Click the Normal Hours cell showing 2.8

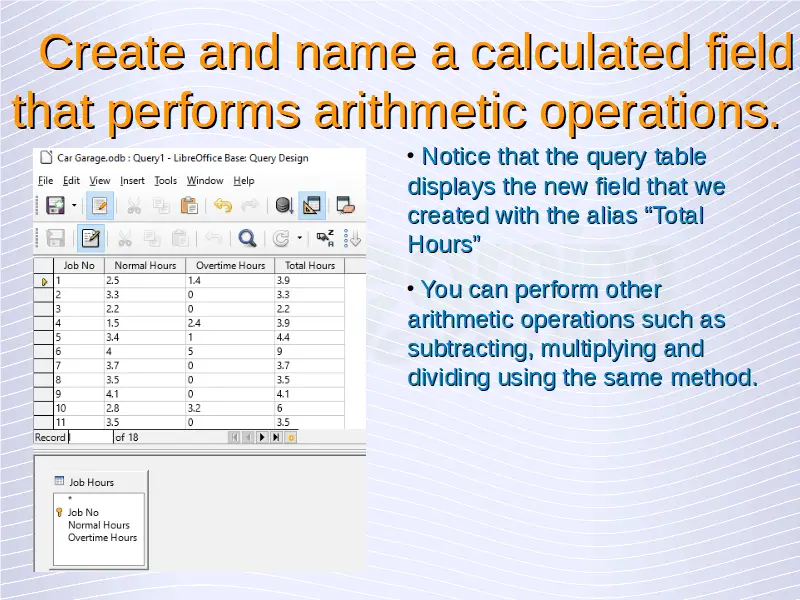click(x=145, y=408)
